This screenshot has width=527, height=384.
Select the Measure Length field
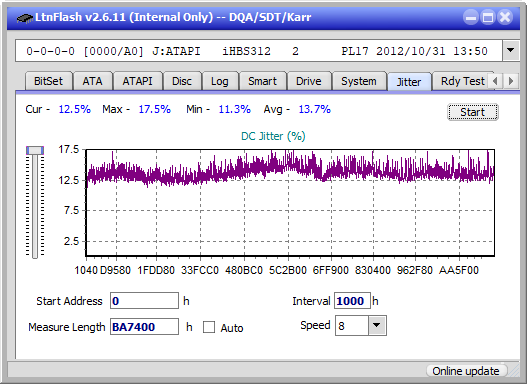144,327
